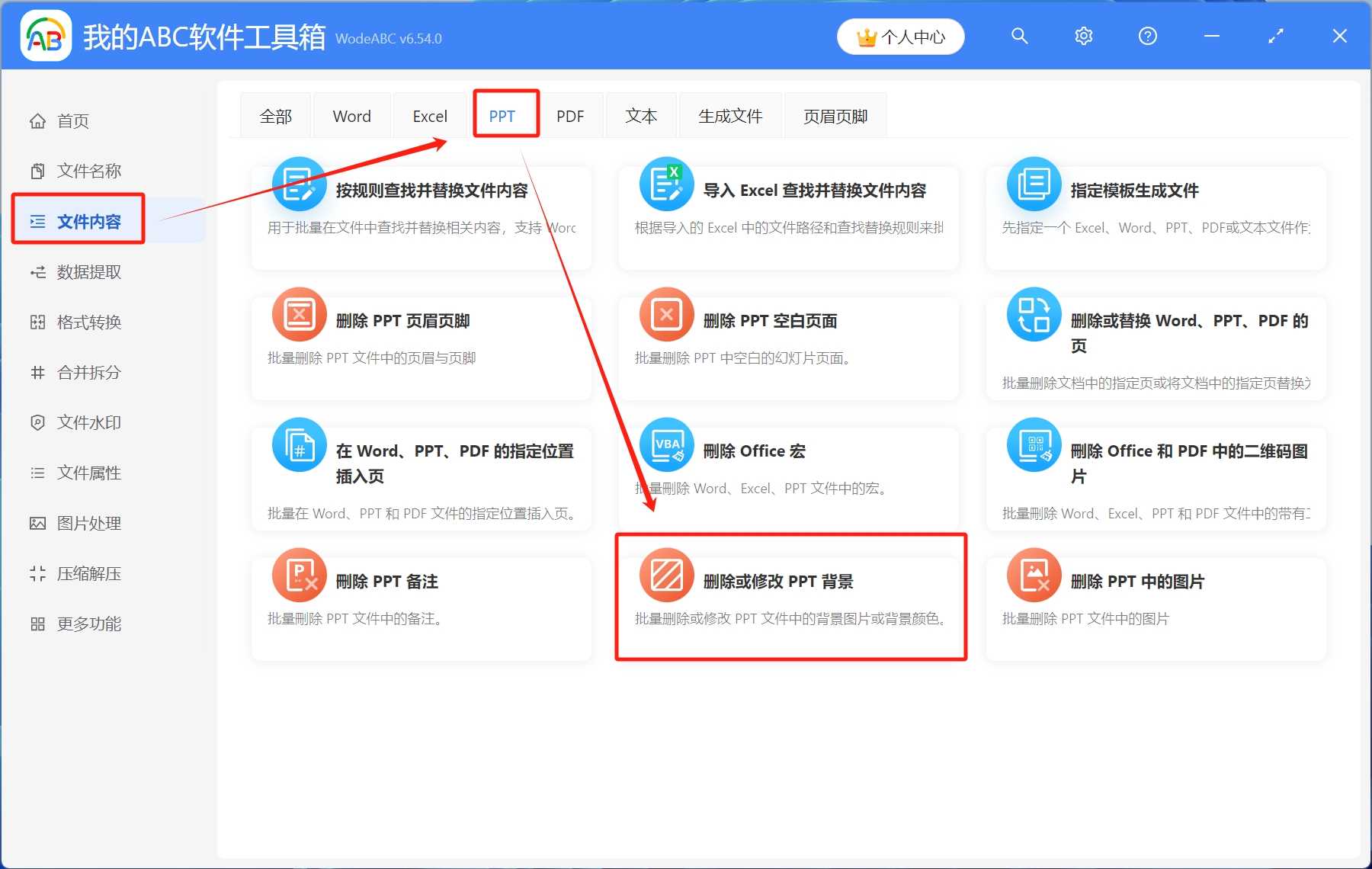Viewport: 1372px width, 869px height.
Task: Click the 删除 PPT 空白页面 icon
Action: pos(666,314)
